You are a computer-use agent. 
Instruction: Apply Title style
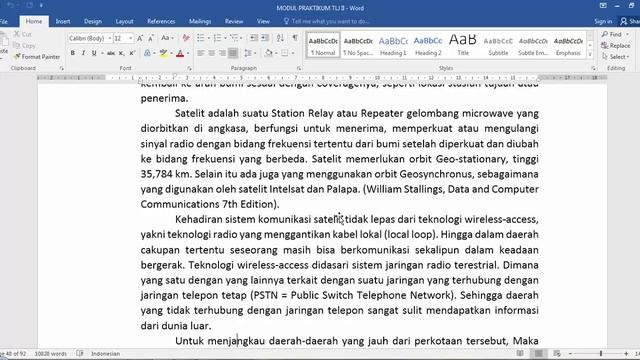pyautogui.click(x=463, y=45)
